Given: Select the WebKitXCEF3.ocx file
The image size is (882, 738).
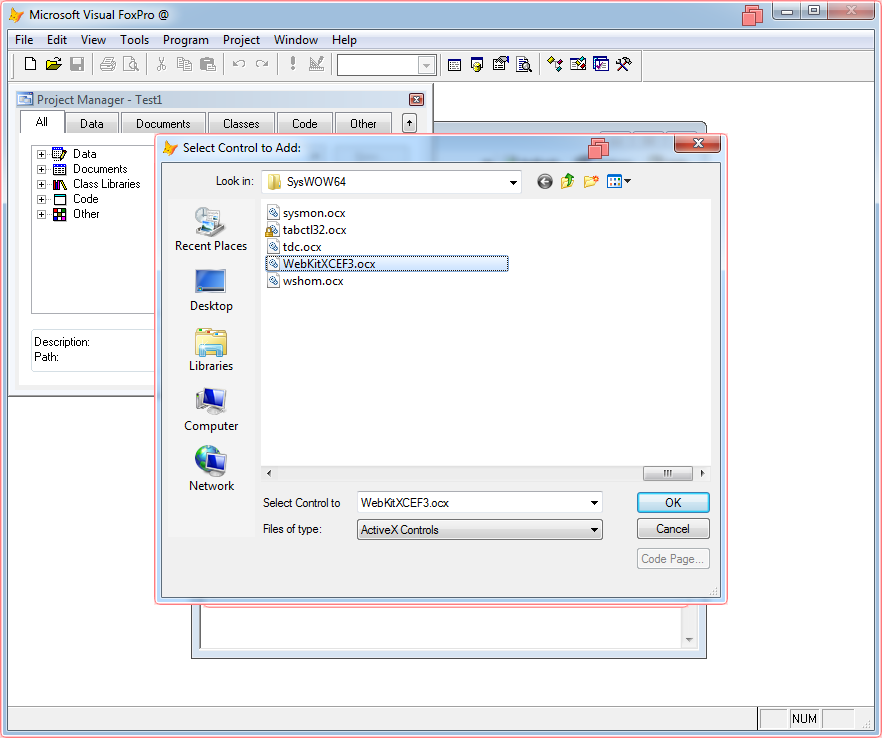Looking at the screenshot, I should click(387, 264).
